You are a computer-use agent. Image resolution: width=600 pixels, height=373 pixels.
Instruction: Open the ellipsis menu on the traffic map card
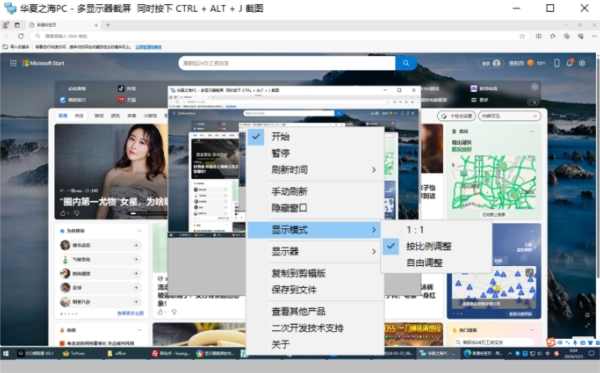click(532, 131)
